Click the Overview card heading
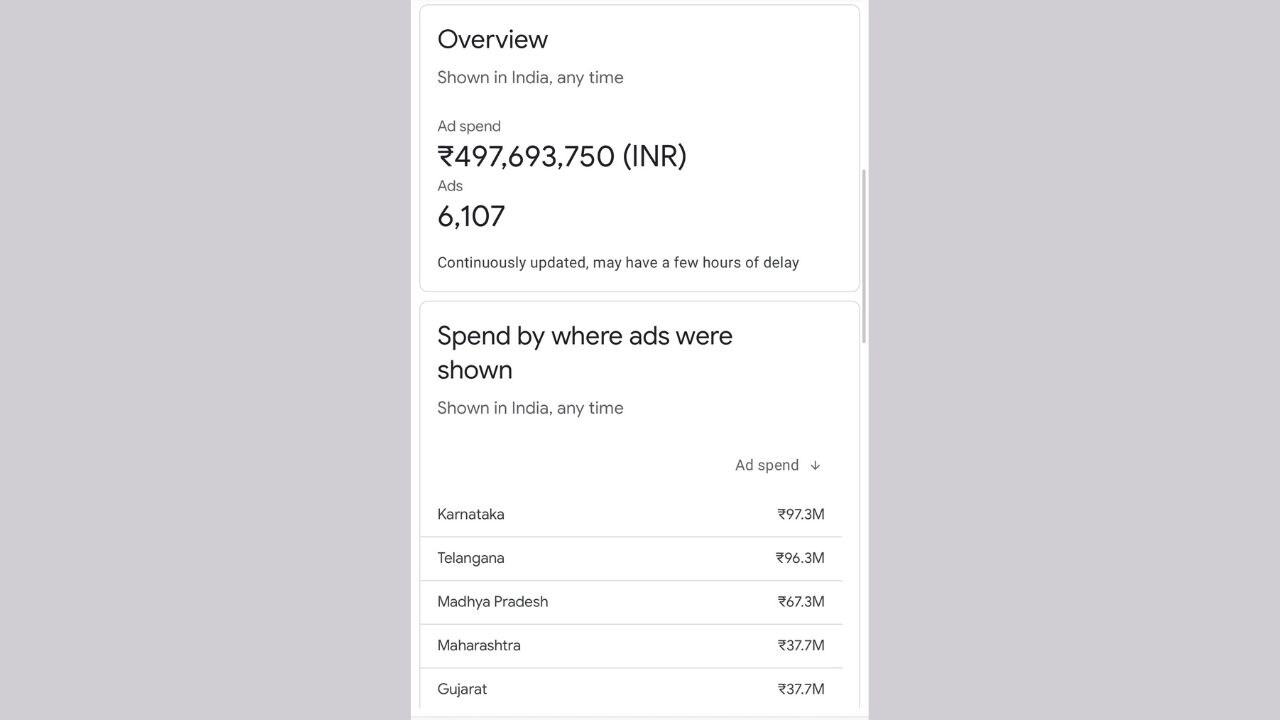This screenshot has height=720, width=1280. (x=493, y=39)
